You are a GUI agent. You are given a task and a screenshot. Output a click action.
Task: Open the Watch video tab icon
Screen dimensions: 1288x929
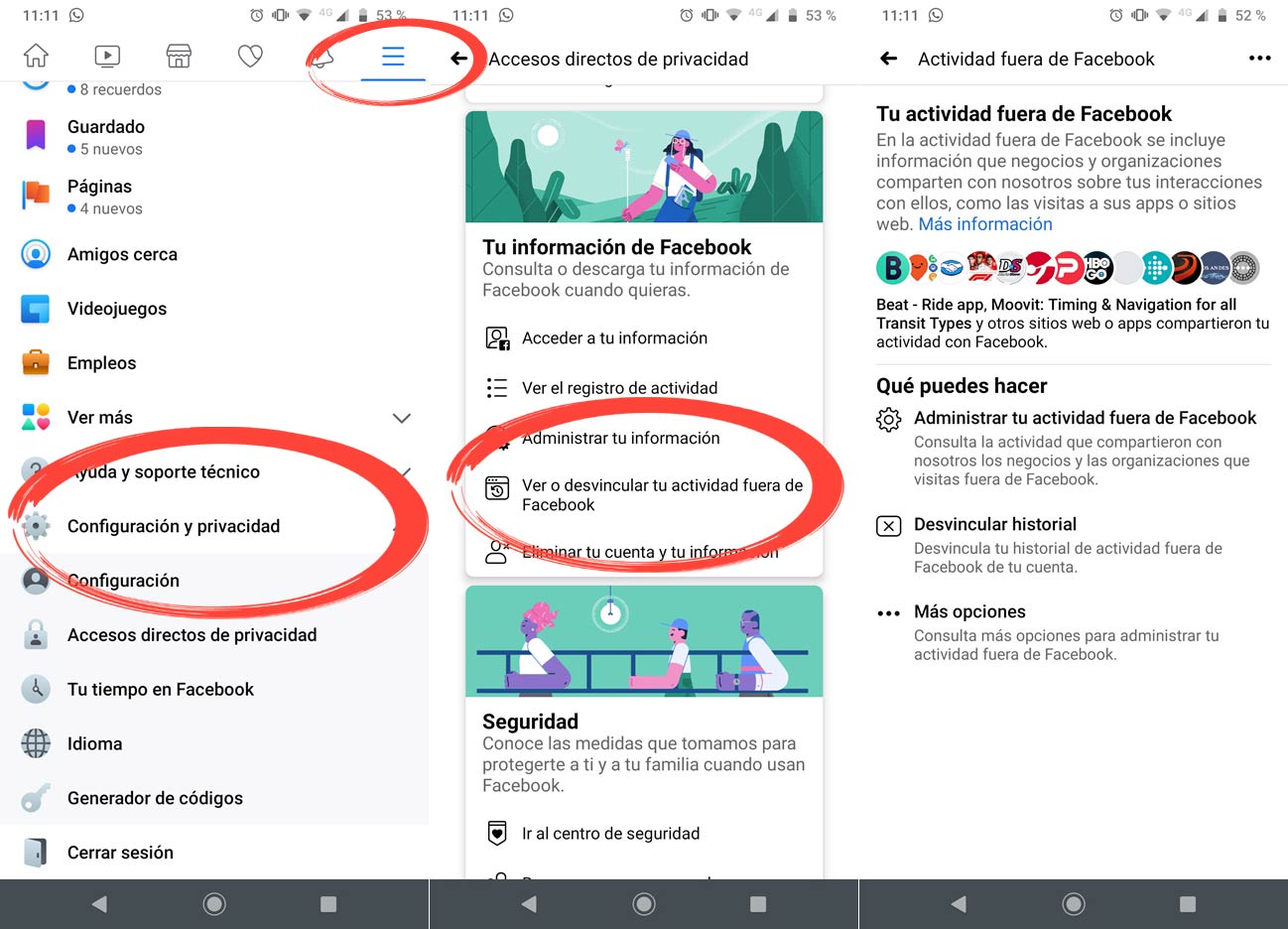click(107, 57)
